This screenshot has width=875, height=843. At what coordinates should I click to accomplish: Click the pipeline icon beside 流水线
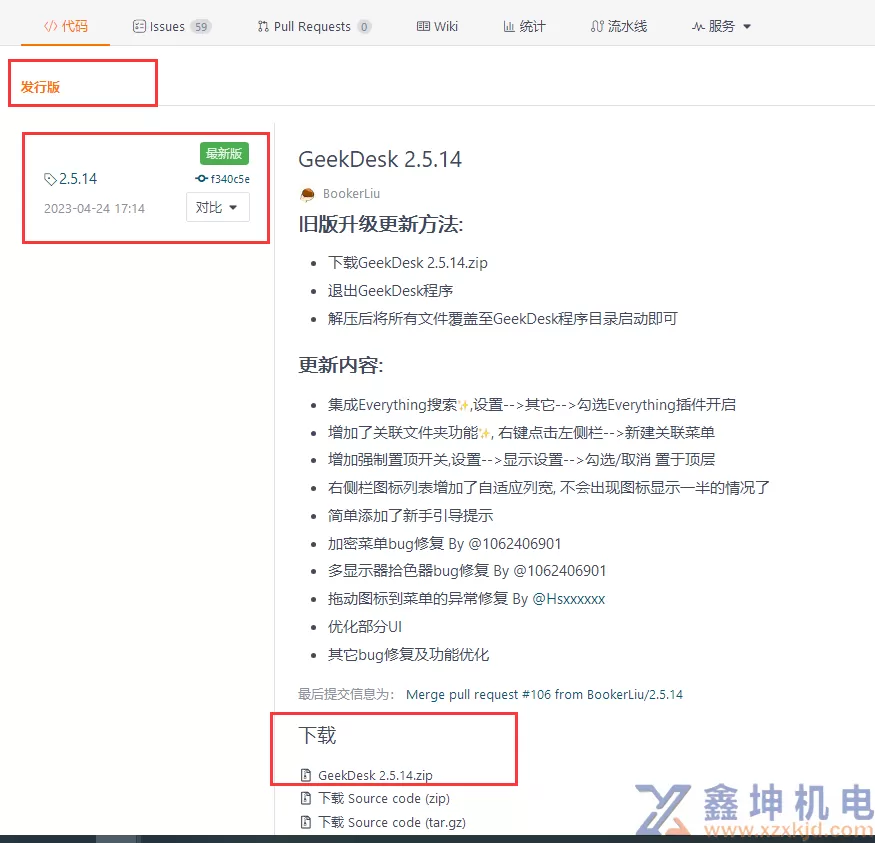tap(597, 26)
